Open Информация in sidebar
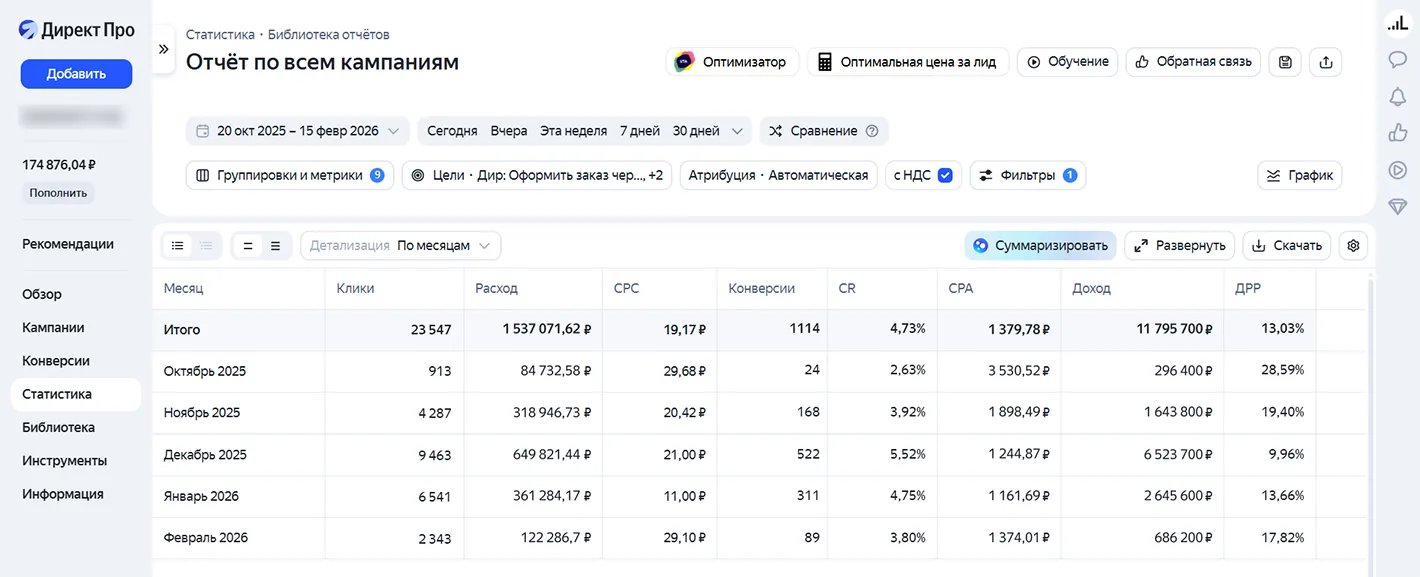The width and height of the screenshot is (1420, 577). click(63, 494)
